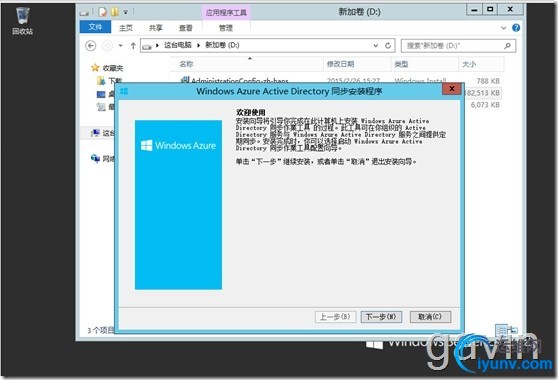This screenshot has height=380, width=558.
Task: Open Downloads folder in navigation pane
Action: pyautogui.click(x=110, y=81)
